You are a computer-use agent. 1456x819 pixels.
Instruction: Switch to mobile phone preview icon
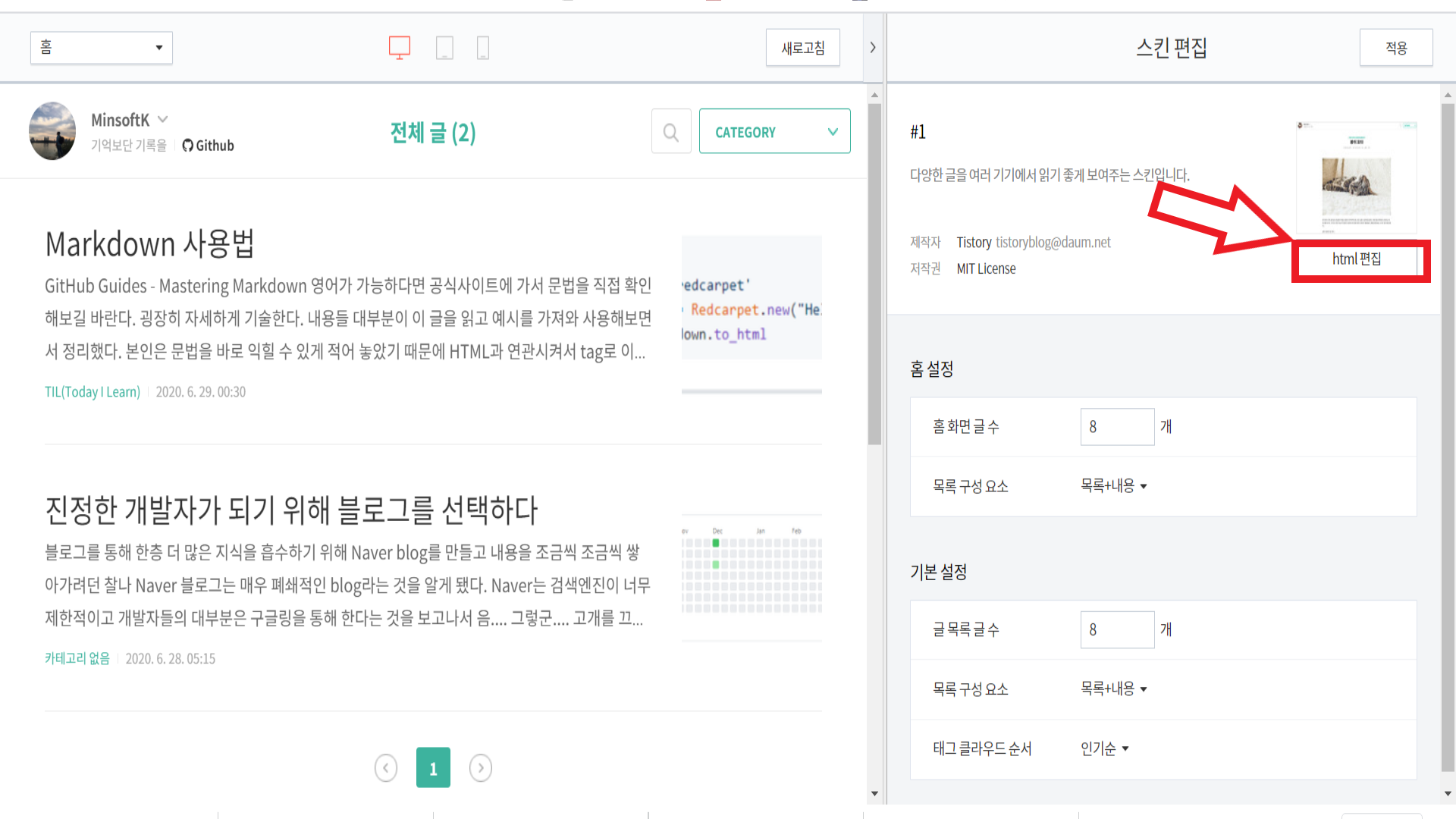[483, 48]
